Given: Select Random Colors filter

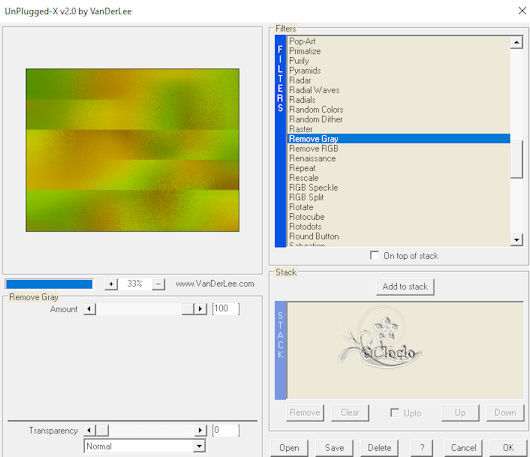Looking at the screenshot, I should (x=316, y=110).
